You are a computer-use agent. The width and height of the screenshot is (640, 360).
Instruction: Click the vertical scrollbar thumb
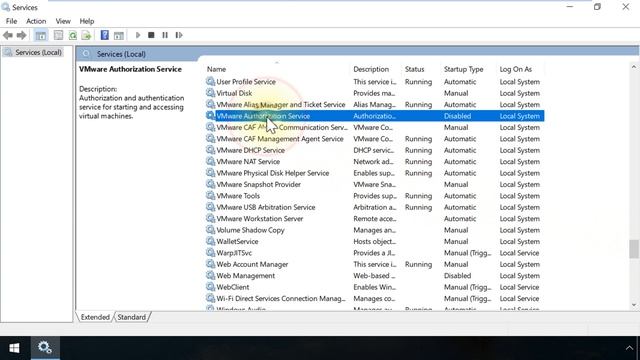pos(633,249)
